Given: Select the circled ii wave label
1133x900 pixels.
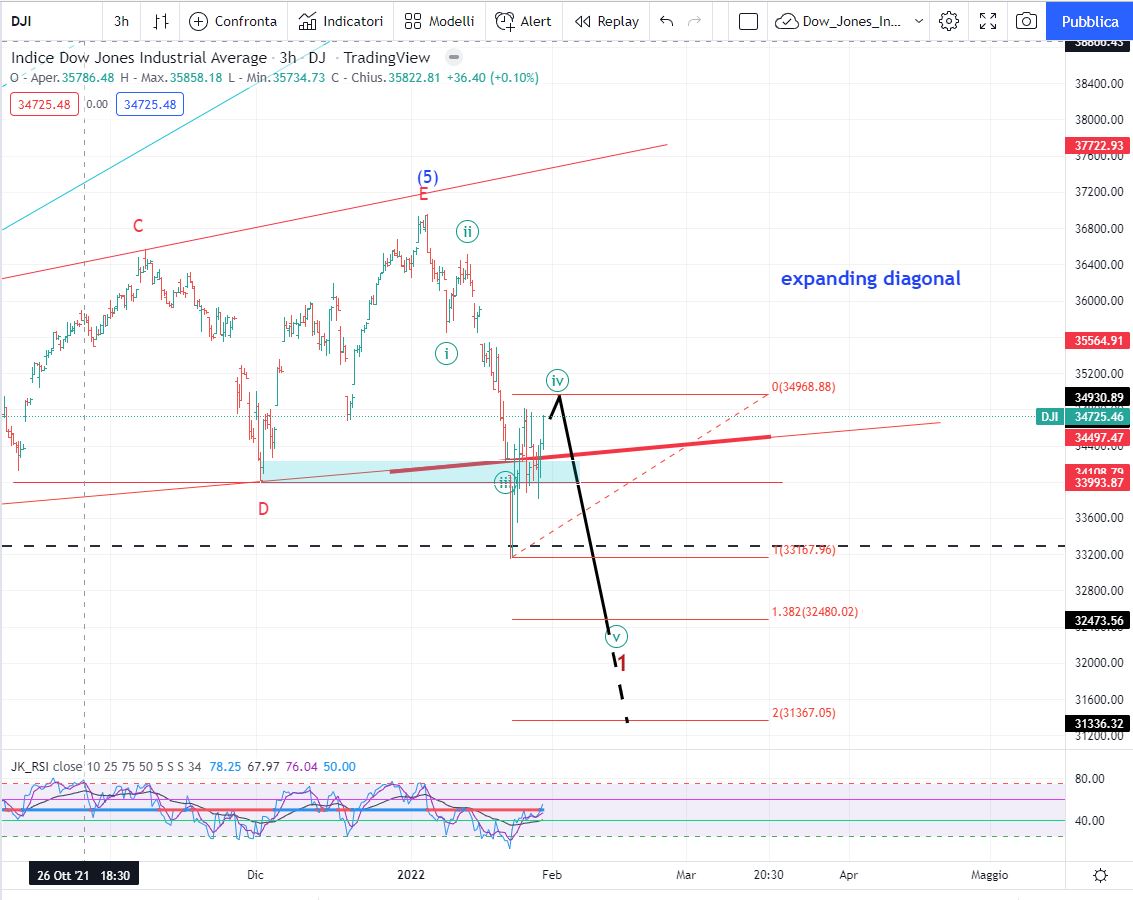Looking at the screenshot, I should tap(468, 232).
